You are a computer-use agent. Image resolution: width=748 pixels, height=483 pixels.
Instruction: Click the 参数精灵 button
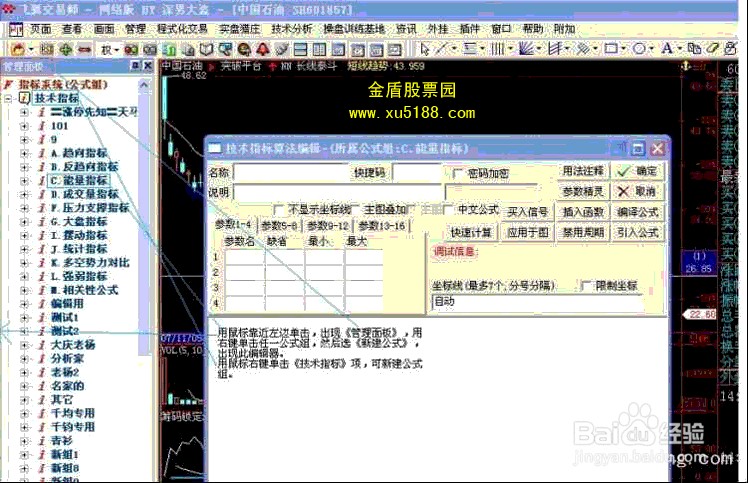tap(583, 192)
